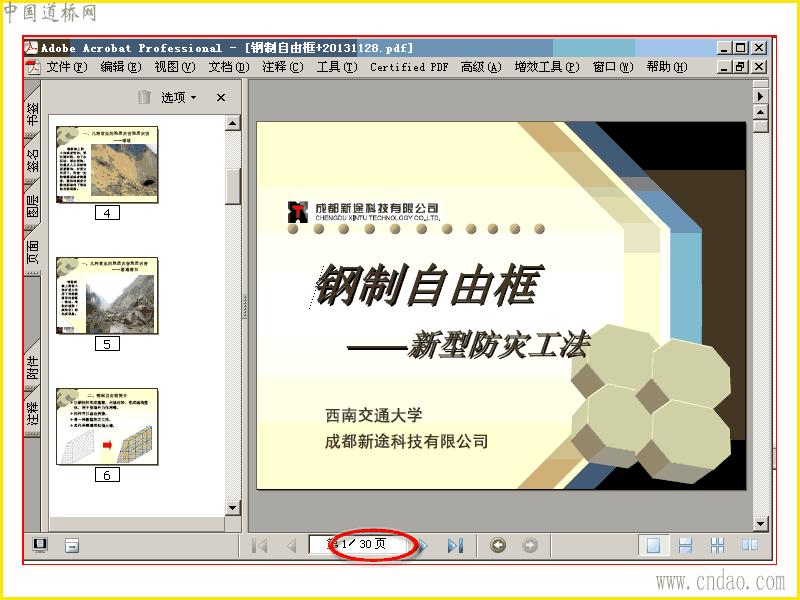Viewport: 800px width, 600px height.
Task: Open the 注释(C) menu
Action: coord(283,67)
